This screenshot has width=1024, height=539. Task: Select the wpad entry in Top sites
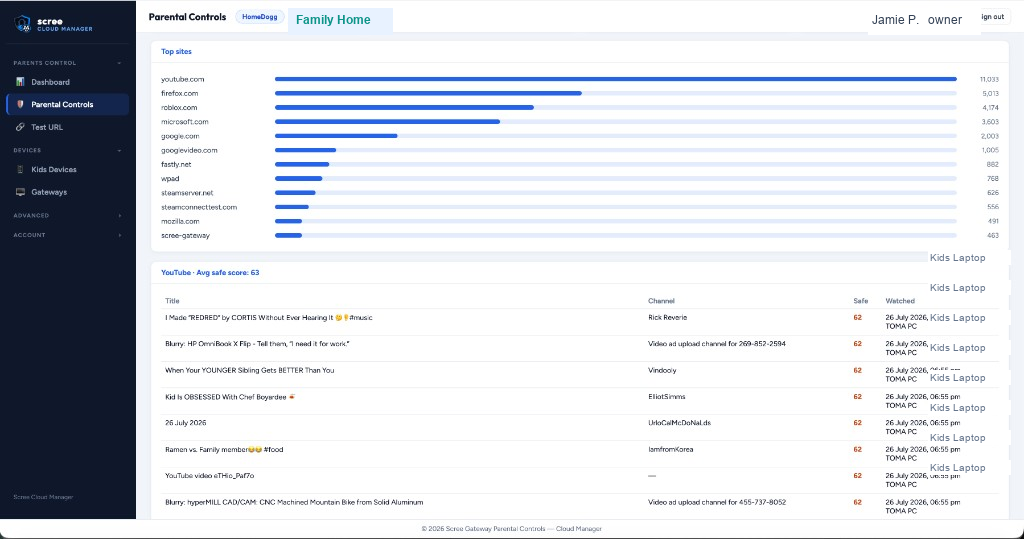point(170,179)
